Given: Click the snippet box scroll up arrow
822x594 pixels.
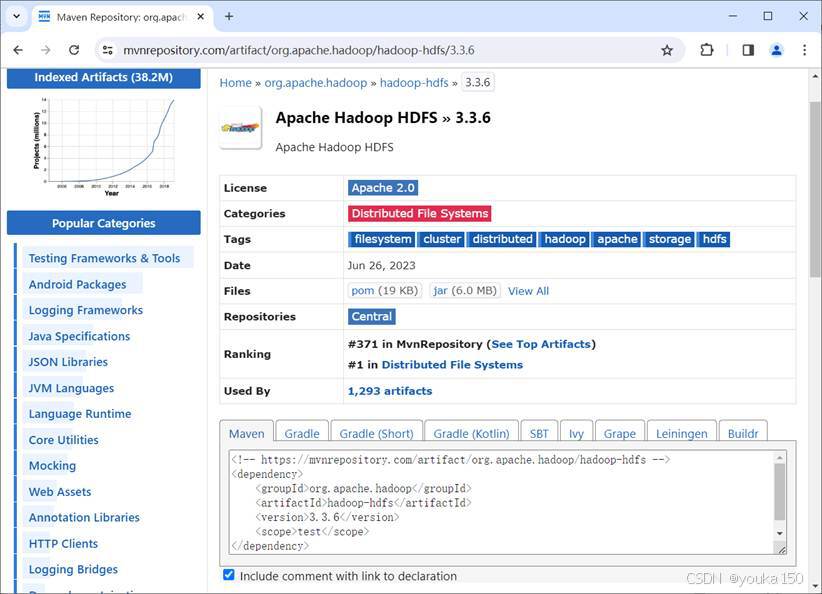Looking at the screenshot, I should click(x=780, y=457).
